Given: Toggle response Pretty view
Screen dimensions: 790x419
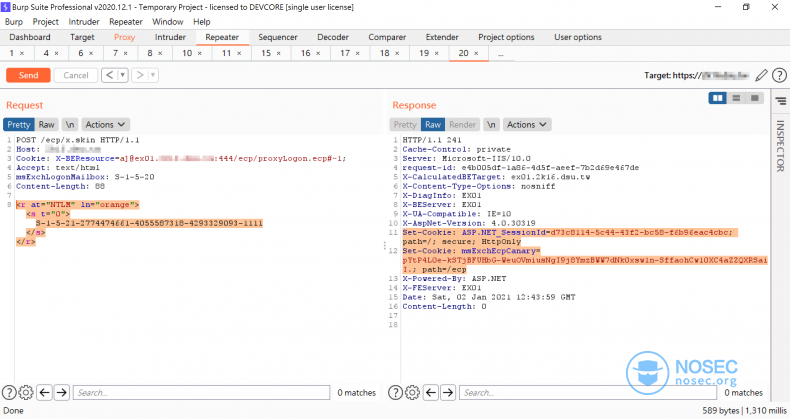Looking at the screenshot, I should pyautogui.click(x=405, y=124).
